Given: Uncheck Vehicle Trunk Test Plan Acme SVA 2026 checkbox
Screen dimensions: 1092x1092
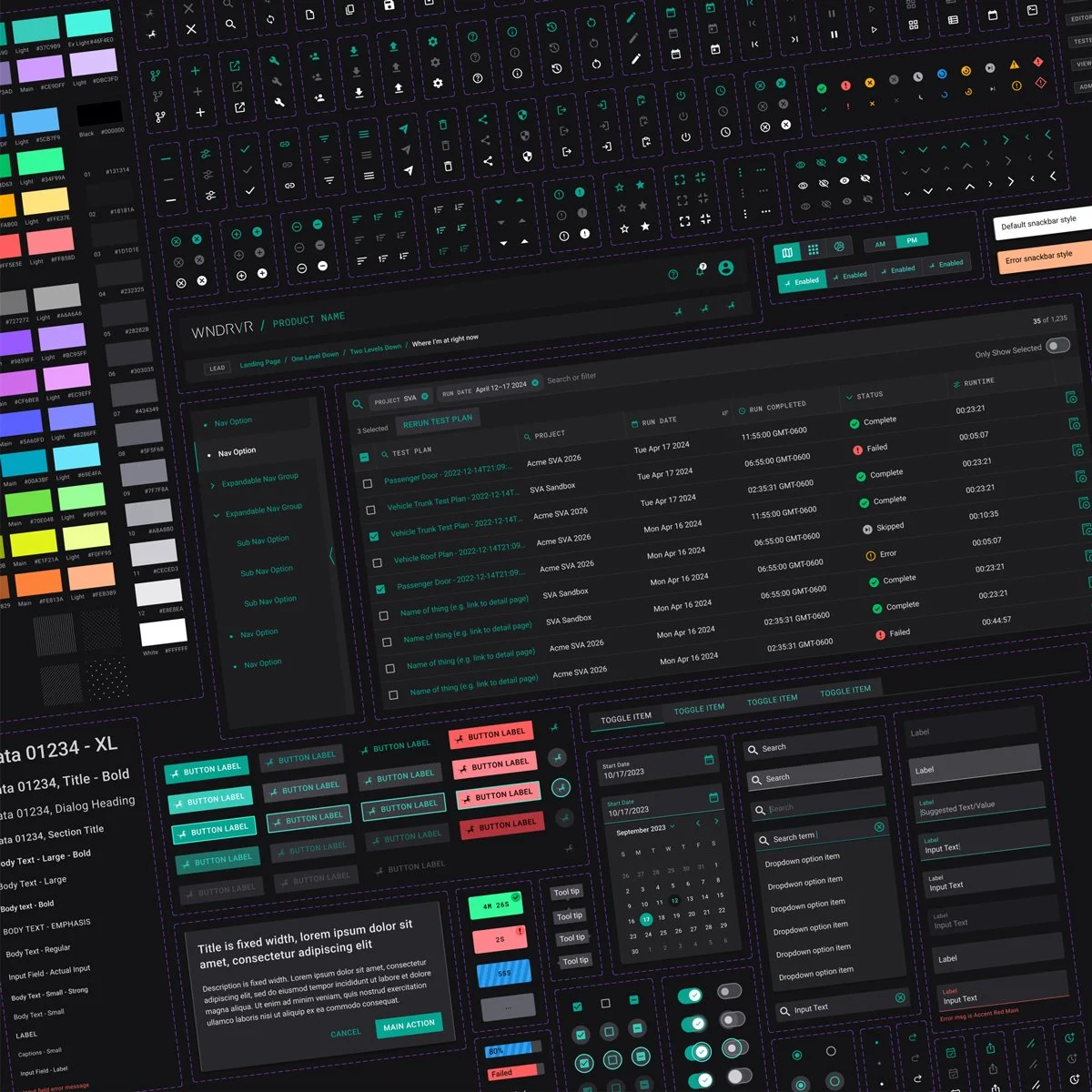Looking at the screenshot, I should click(374, 536).
